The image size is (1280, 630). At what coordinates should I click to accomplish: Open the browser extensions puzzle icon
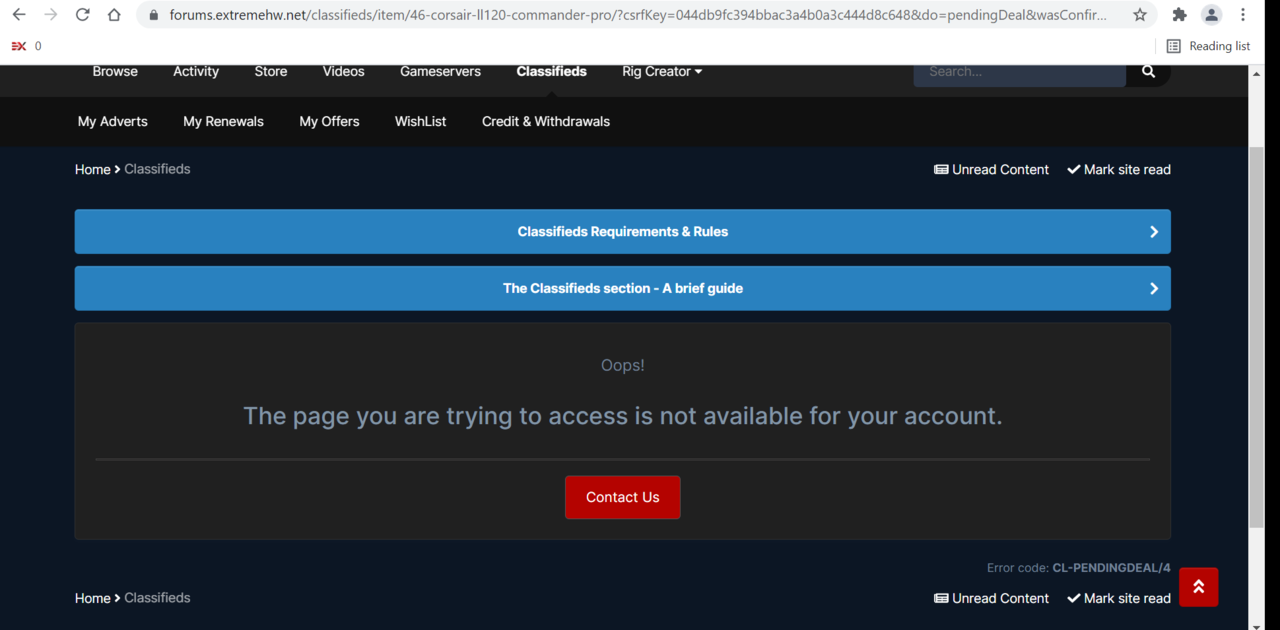pos(1180,15)
